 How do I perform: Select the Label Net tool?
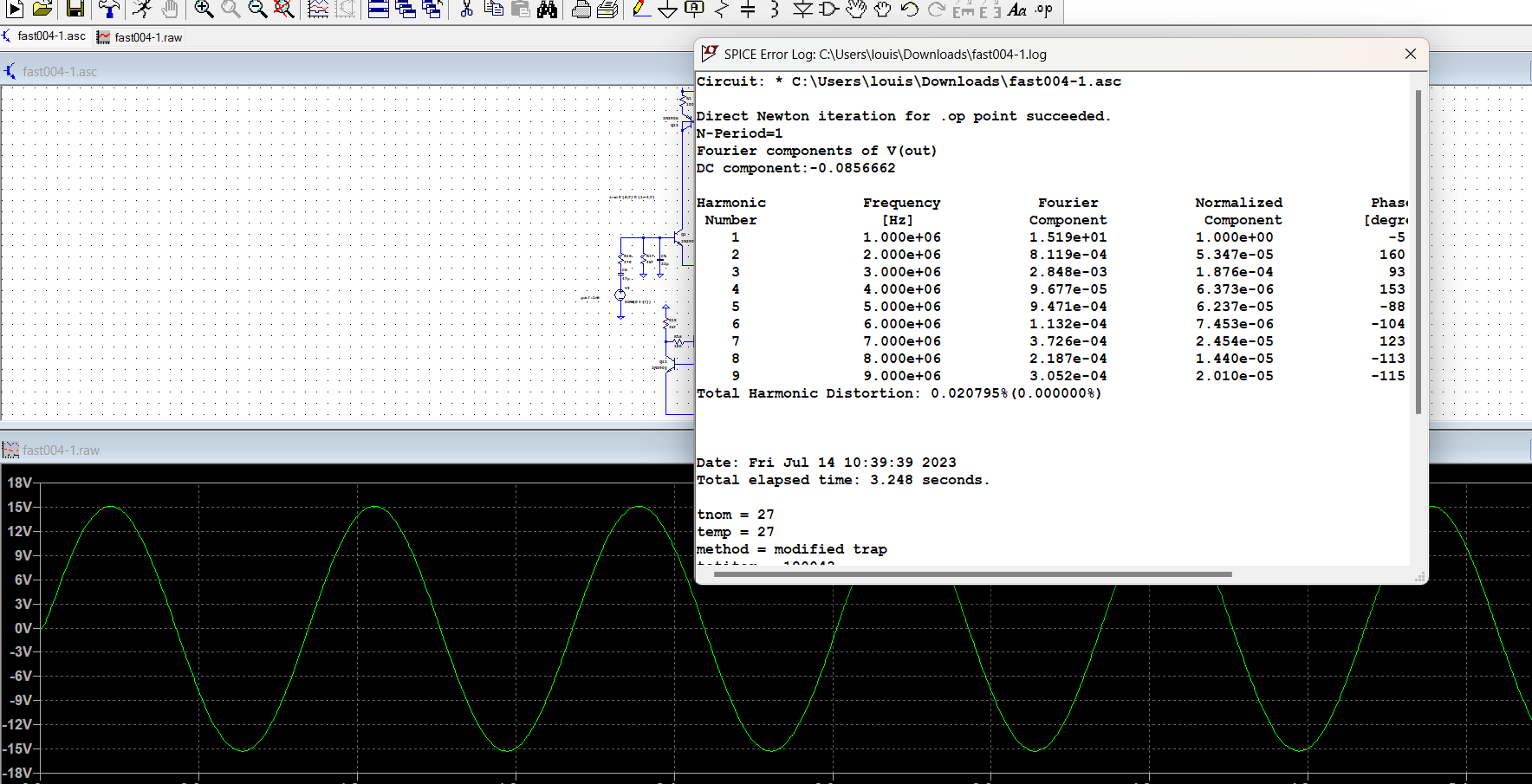[694, 9]
